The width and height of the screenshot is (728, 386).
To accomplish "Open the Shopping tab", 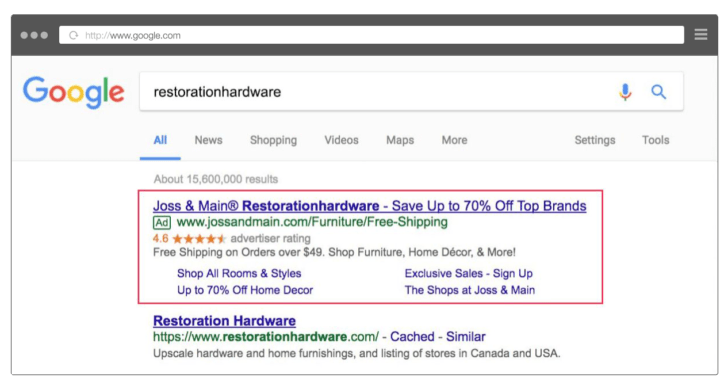I will pyautogui.click(x=273, y=140).
